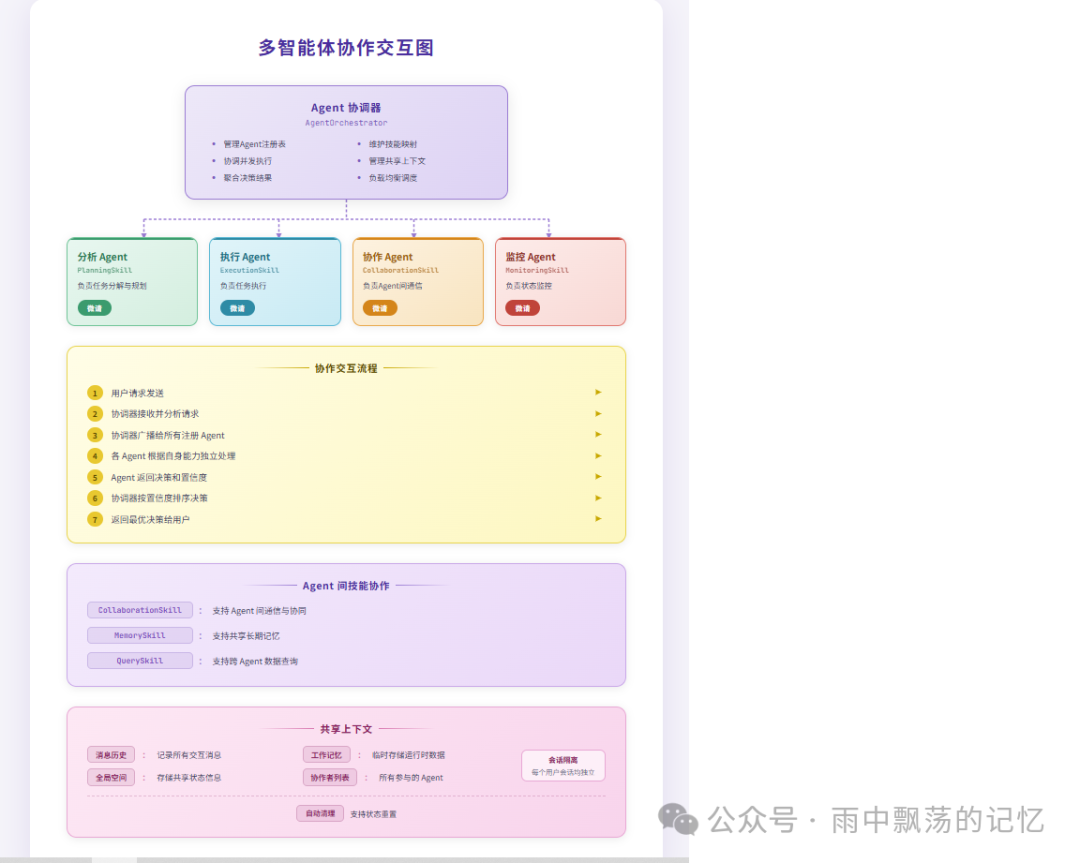Expand step 6 协调器按置信度排序决策 arrow
Image resolution: width=1080 pixels, height=863 pixels.
pos(598,497)
